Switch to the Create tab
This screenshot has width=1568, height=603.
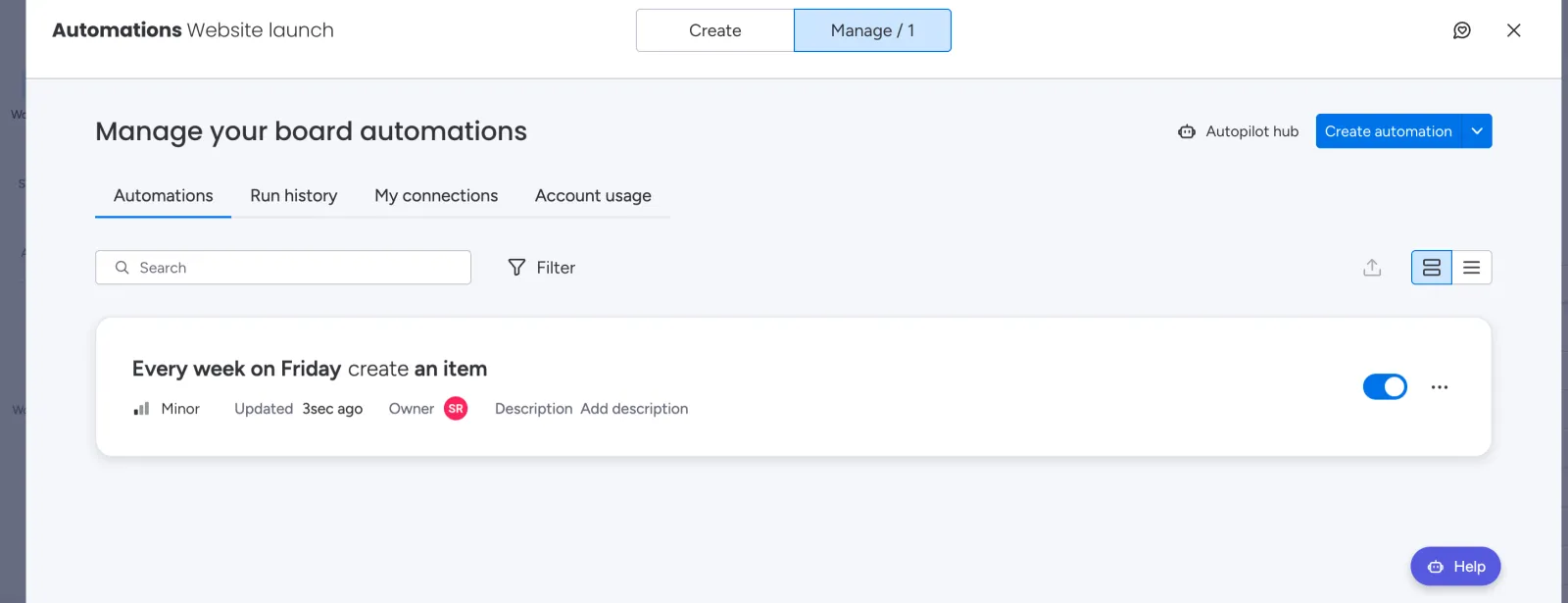pos(714,30)
